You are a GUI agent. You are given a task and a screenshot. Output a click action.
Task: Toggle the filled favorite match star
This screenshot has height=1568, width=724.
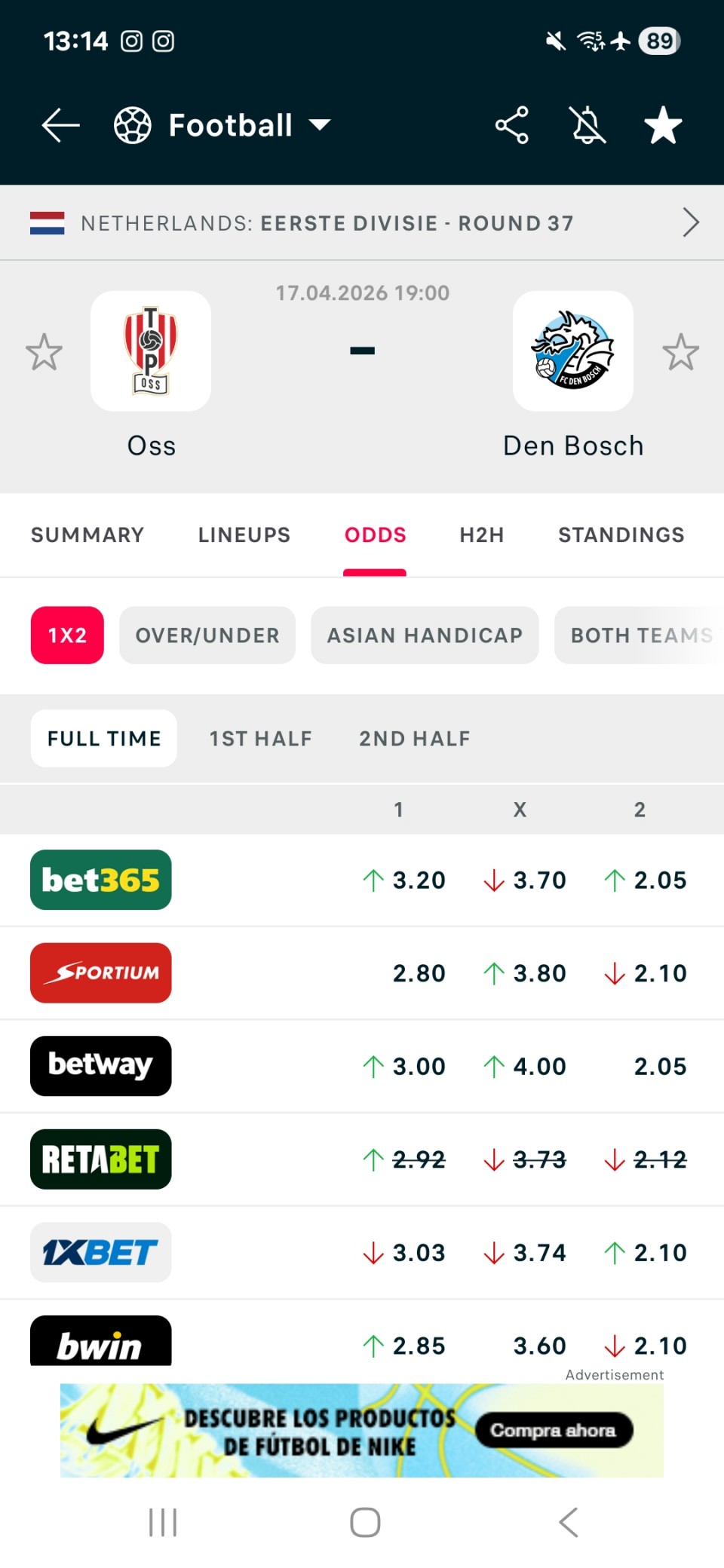click(663, 125)
